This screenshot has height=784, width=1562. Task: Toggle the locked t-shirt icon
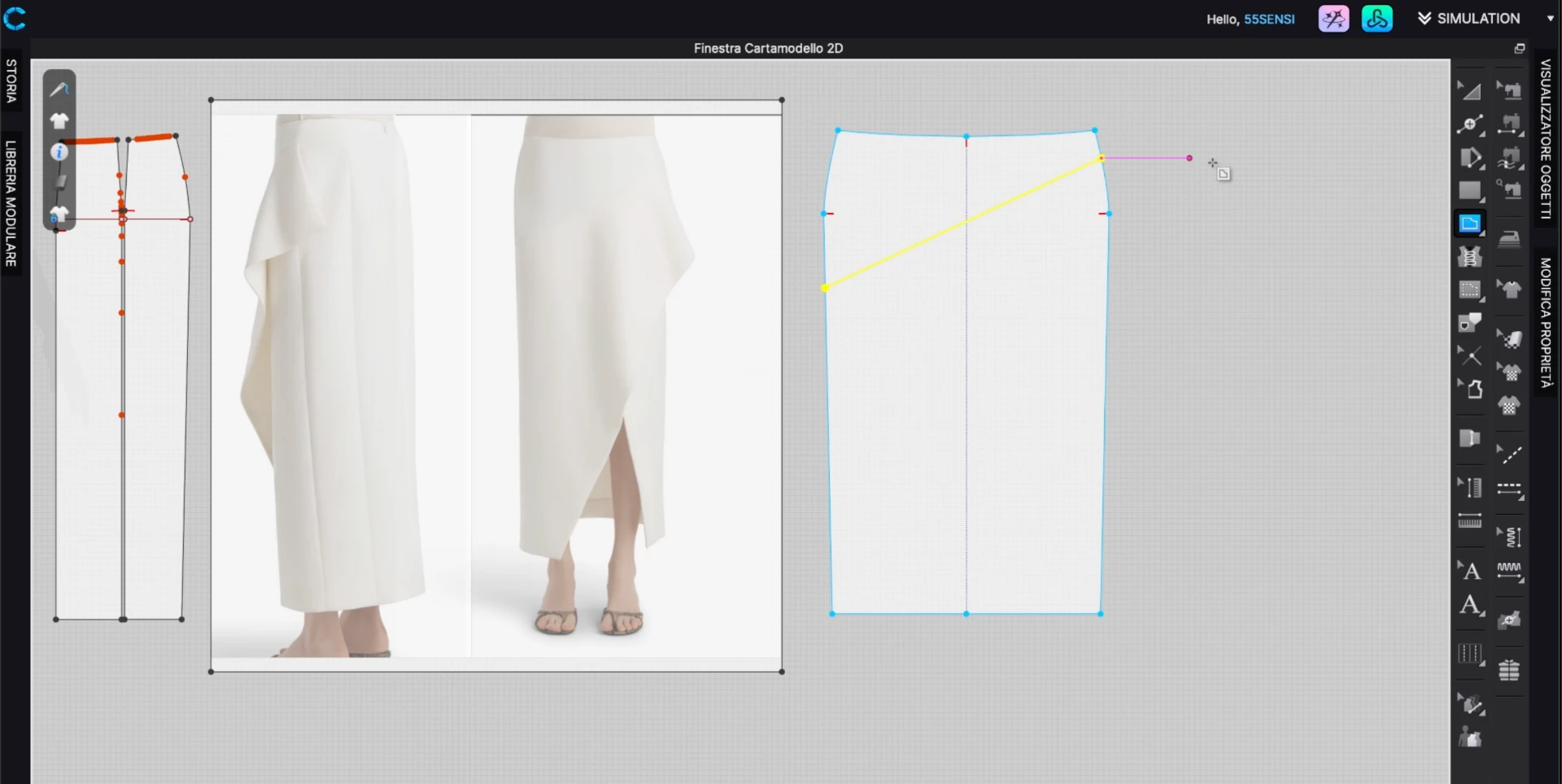(x=59, y=215)
